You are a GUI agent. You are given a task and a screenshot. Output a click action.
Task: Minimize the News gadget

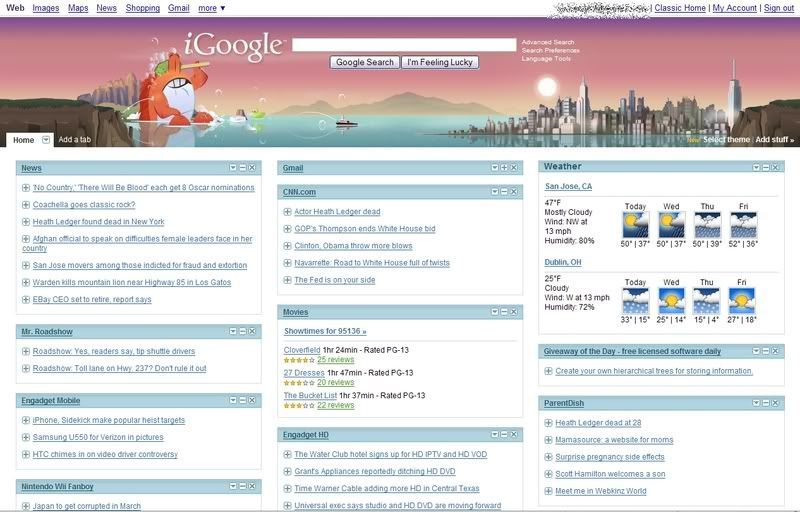pos(243,167)
